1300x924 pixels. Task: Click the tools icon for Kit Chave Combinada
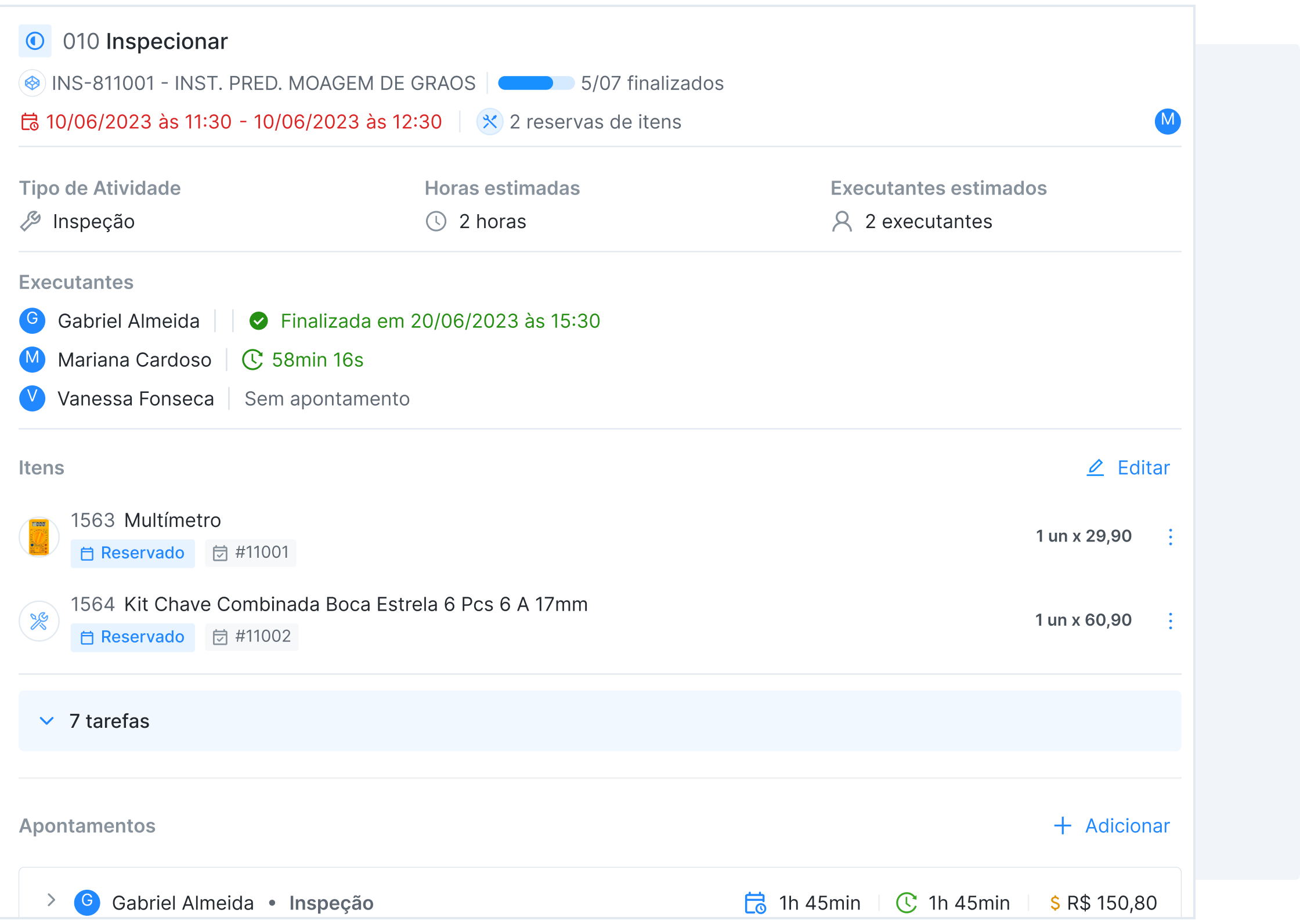tap(39, 621)
